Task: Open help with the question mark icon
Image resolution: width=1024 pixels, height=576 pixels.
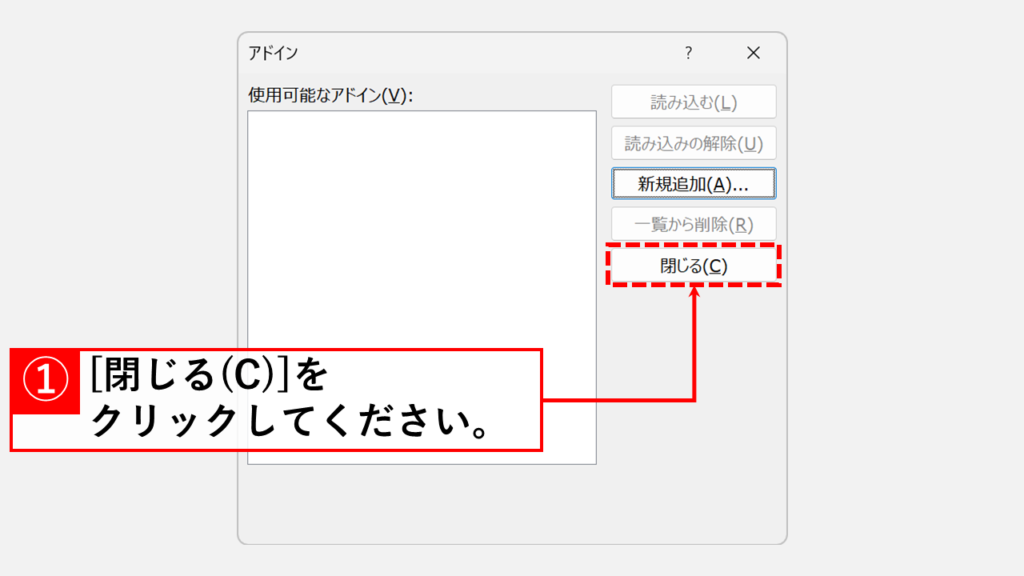Action: pos(688,53)
